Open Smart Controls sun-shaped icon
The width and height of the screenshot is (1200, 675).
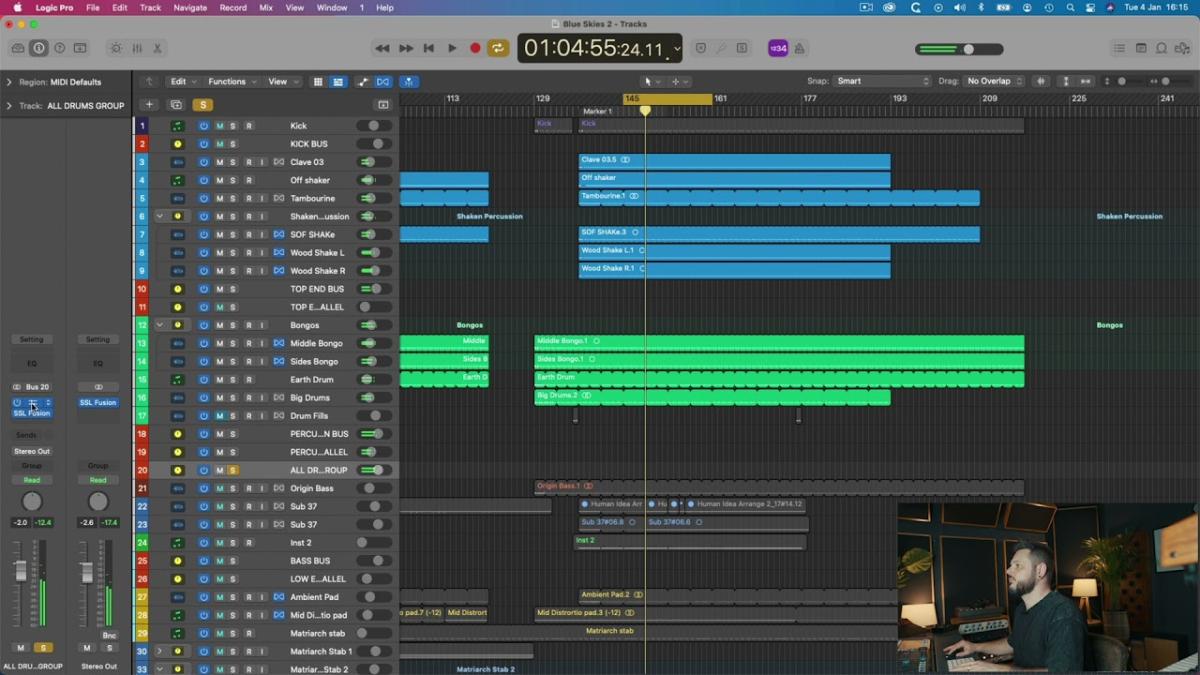click(116, 48)
